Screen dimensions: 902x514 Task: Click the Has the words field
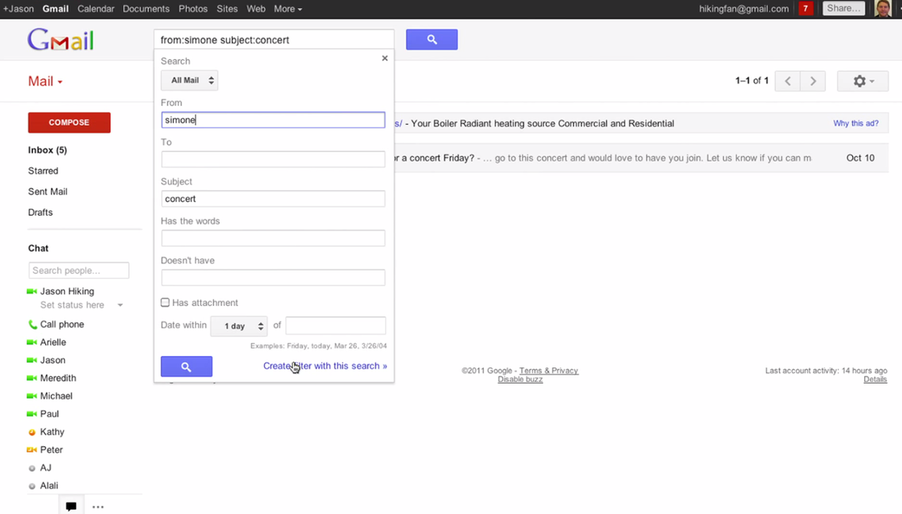pos(273,238)
